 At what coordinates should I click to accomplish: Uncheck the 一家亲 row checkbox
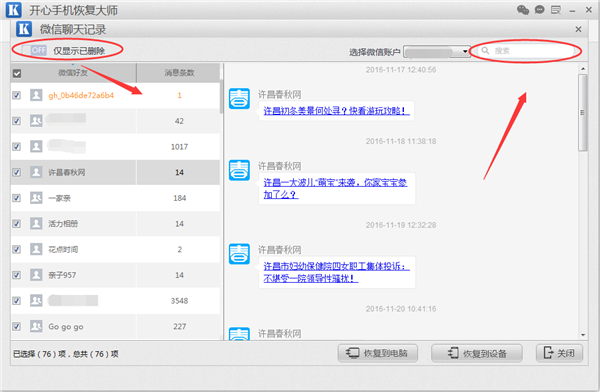16,198
